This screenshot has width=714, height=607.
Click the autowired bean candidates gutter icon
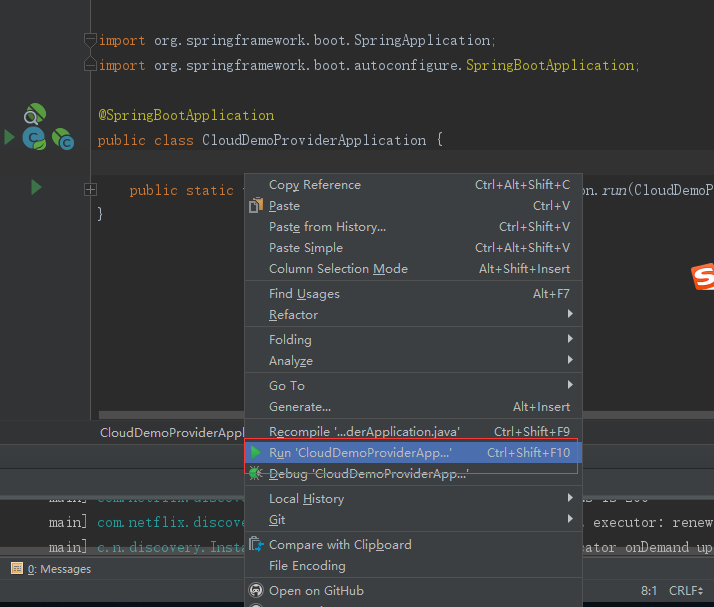(x=63, y=139)
